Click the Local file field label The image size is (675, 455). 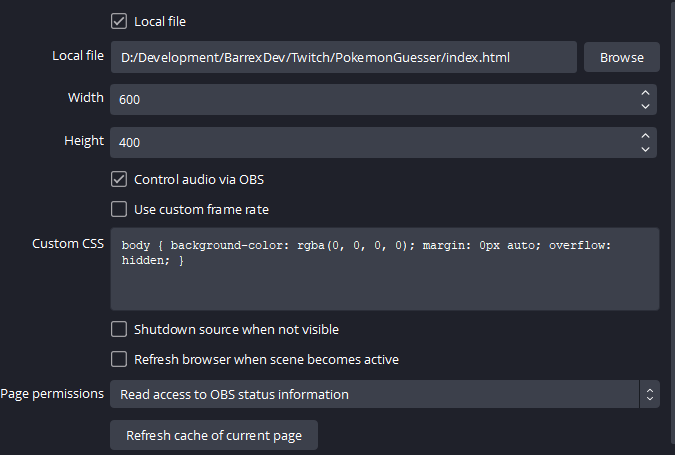pos(78,55)
